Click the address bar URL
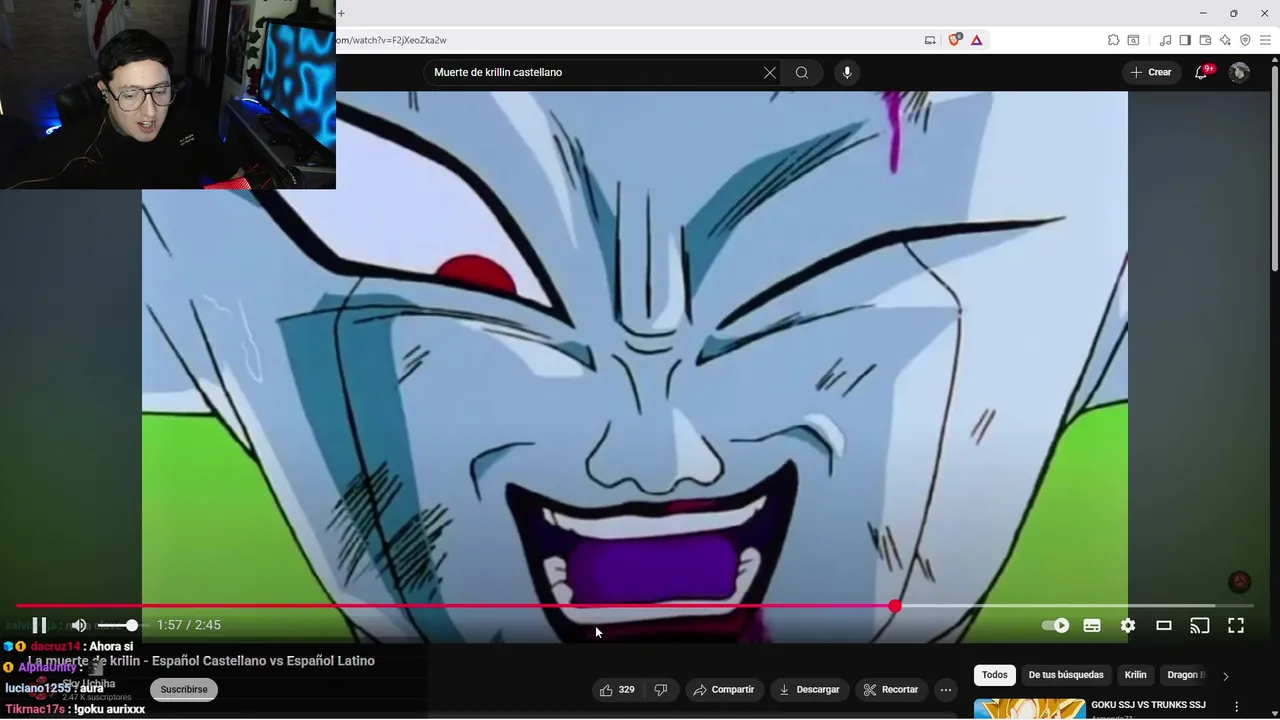 392,40
